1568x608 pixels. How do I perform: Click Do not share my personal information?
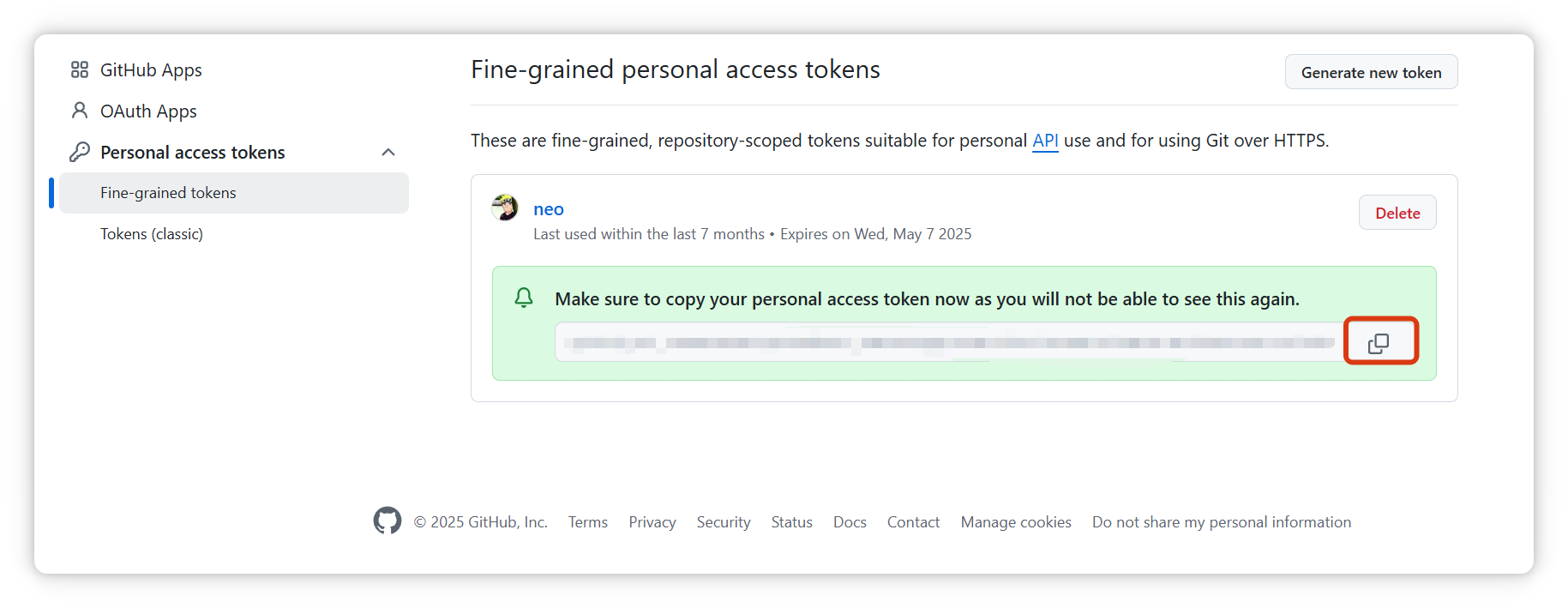1222,522
